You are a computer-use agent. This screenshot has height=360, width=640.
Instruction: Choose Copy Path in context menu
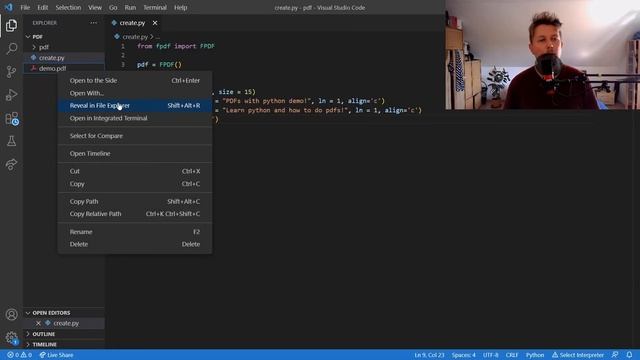(x=135, y=201)
